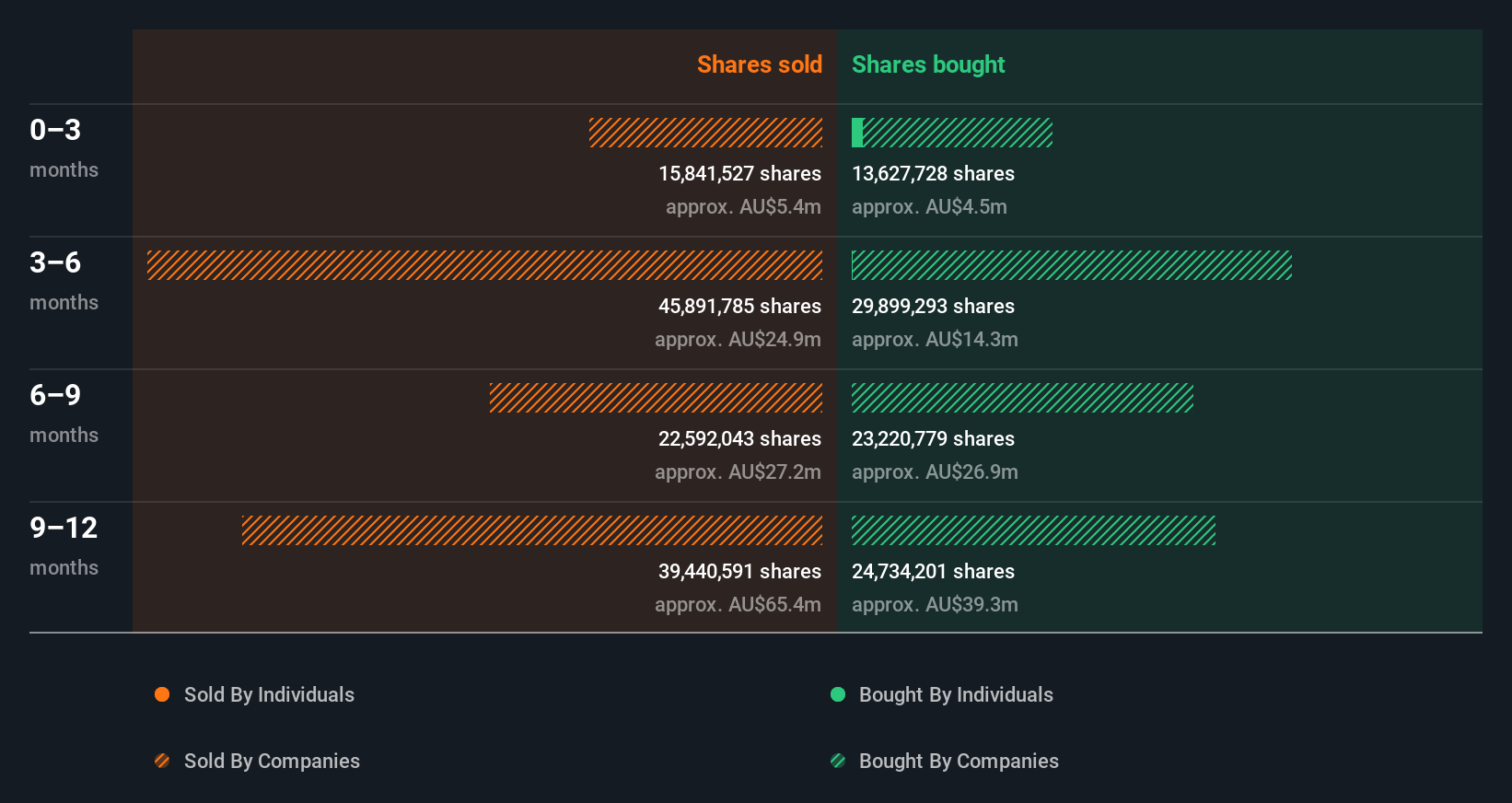Click the 15,841,527 shares value

coord(739,173)
